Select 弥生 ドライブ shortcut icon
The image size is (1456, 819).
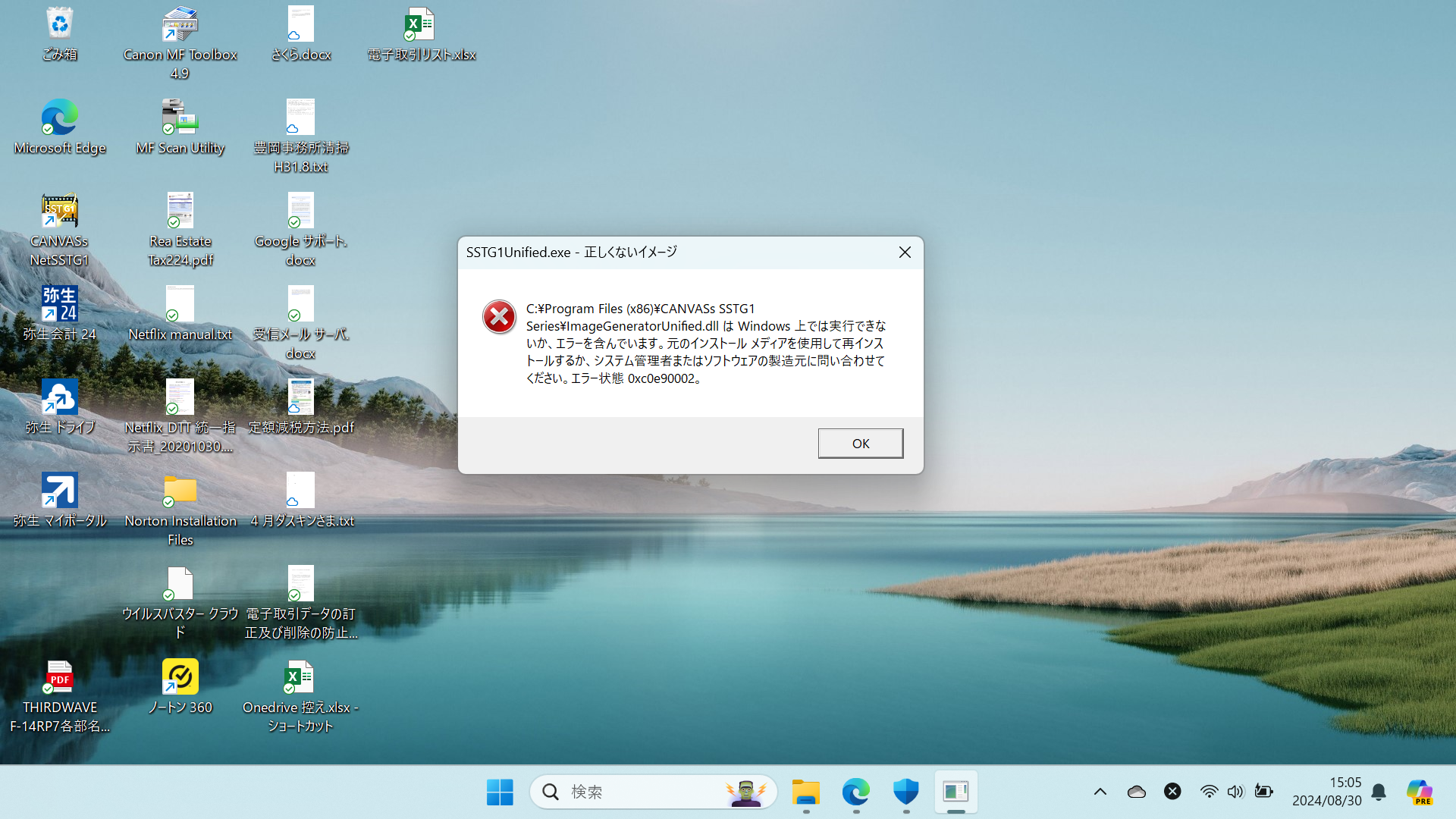(x=59, y=407)
